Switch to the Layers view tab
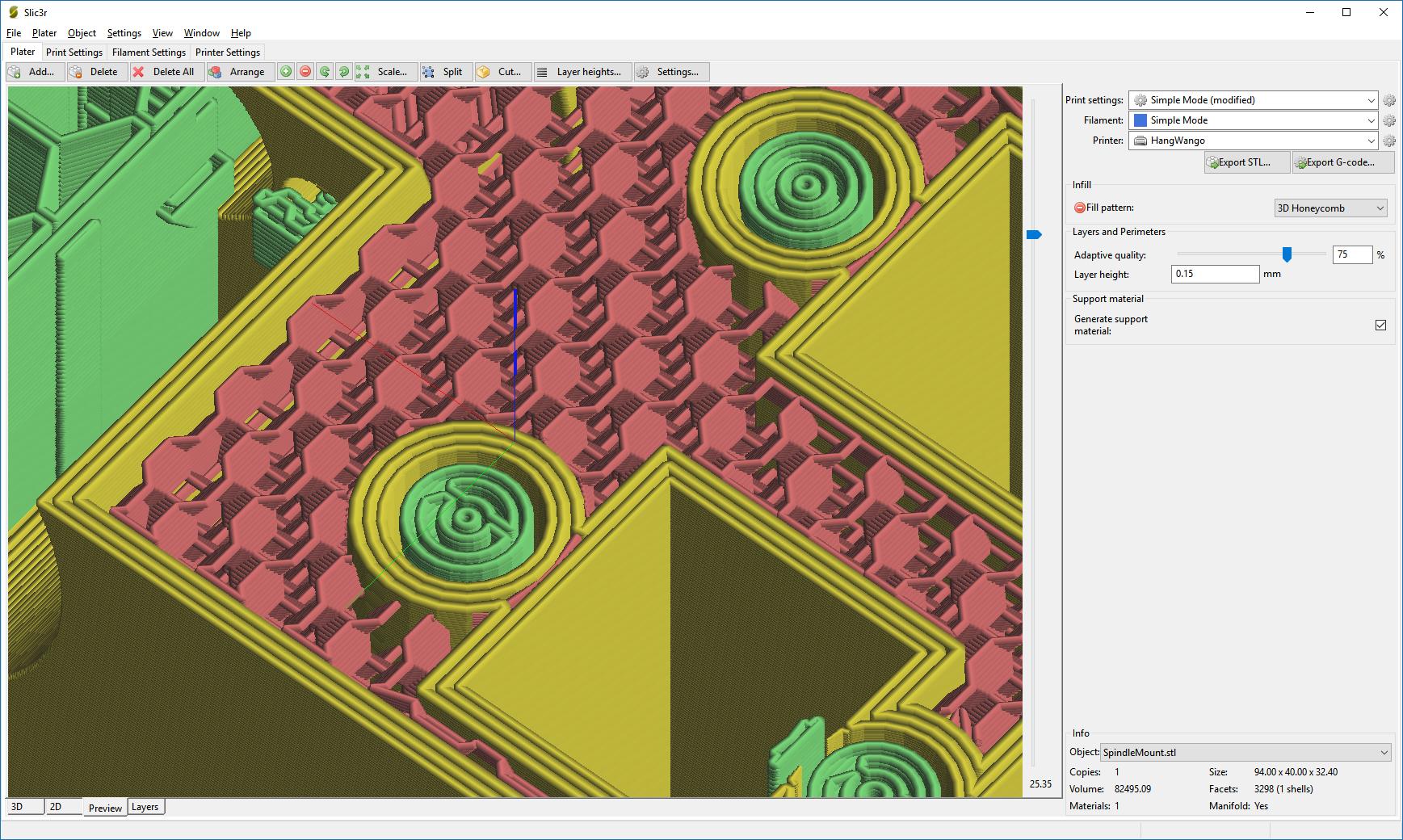 point(145,807)
